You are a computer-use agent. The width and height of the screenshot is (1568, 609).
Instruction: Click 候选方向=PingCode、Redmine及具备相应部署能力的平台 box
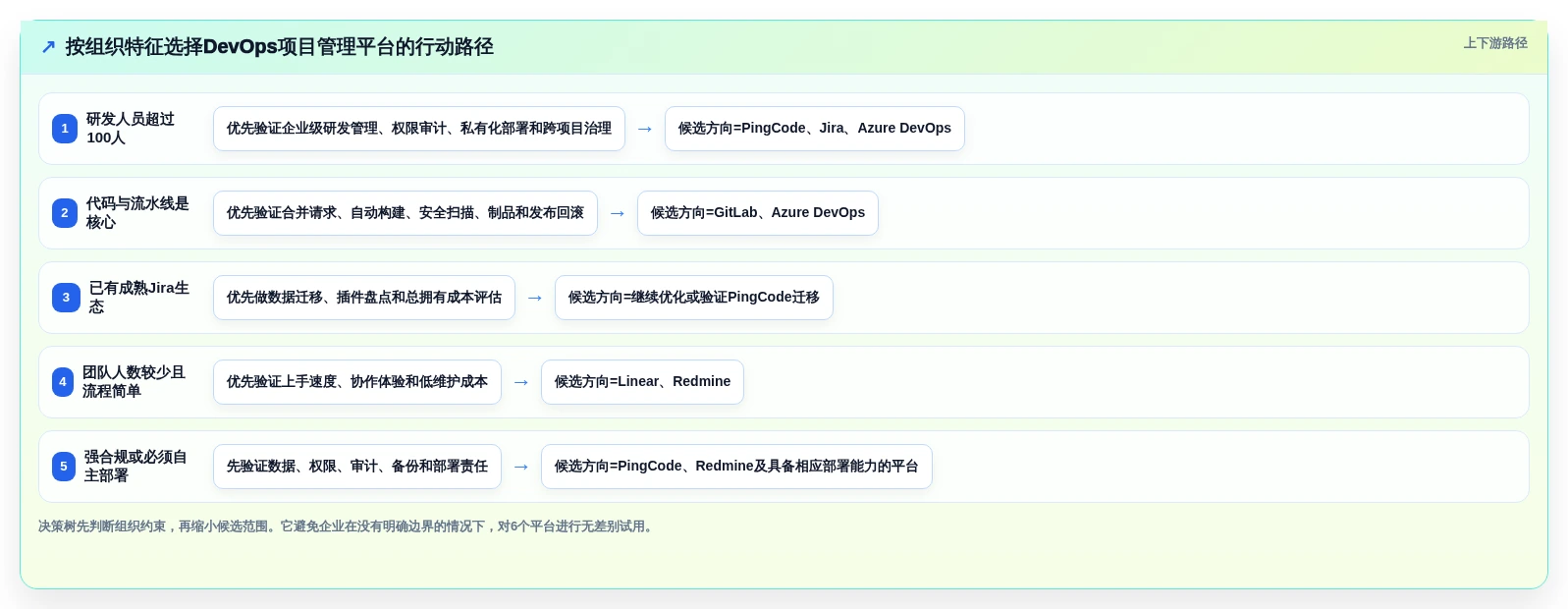coord(736,467)
